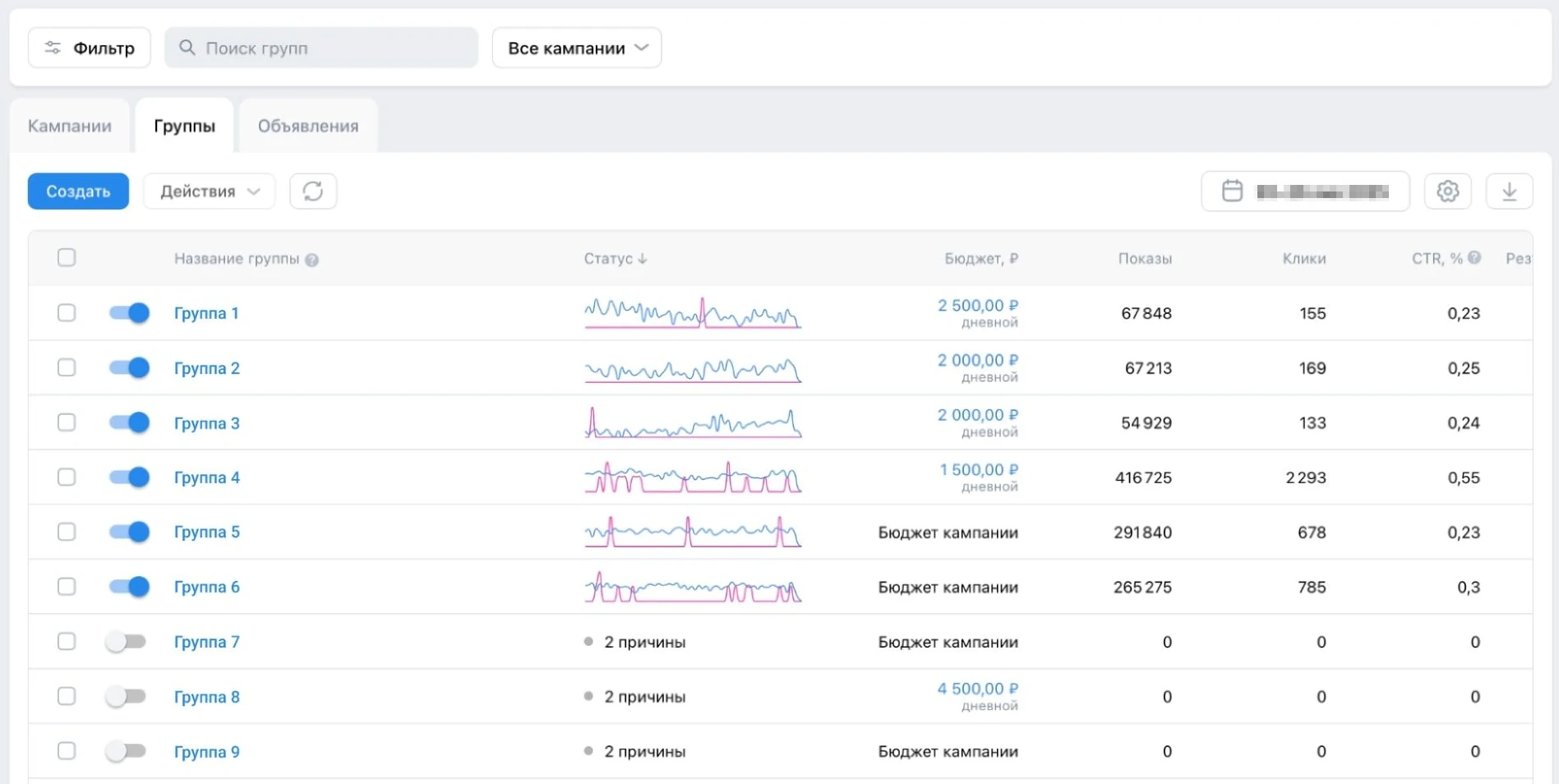Viewport: 1559px width, 784px height.
Task: Tick the checkbox for Группа 4
Action: coord(67,477)
